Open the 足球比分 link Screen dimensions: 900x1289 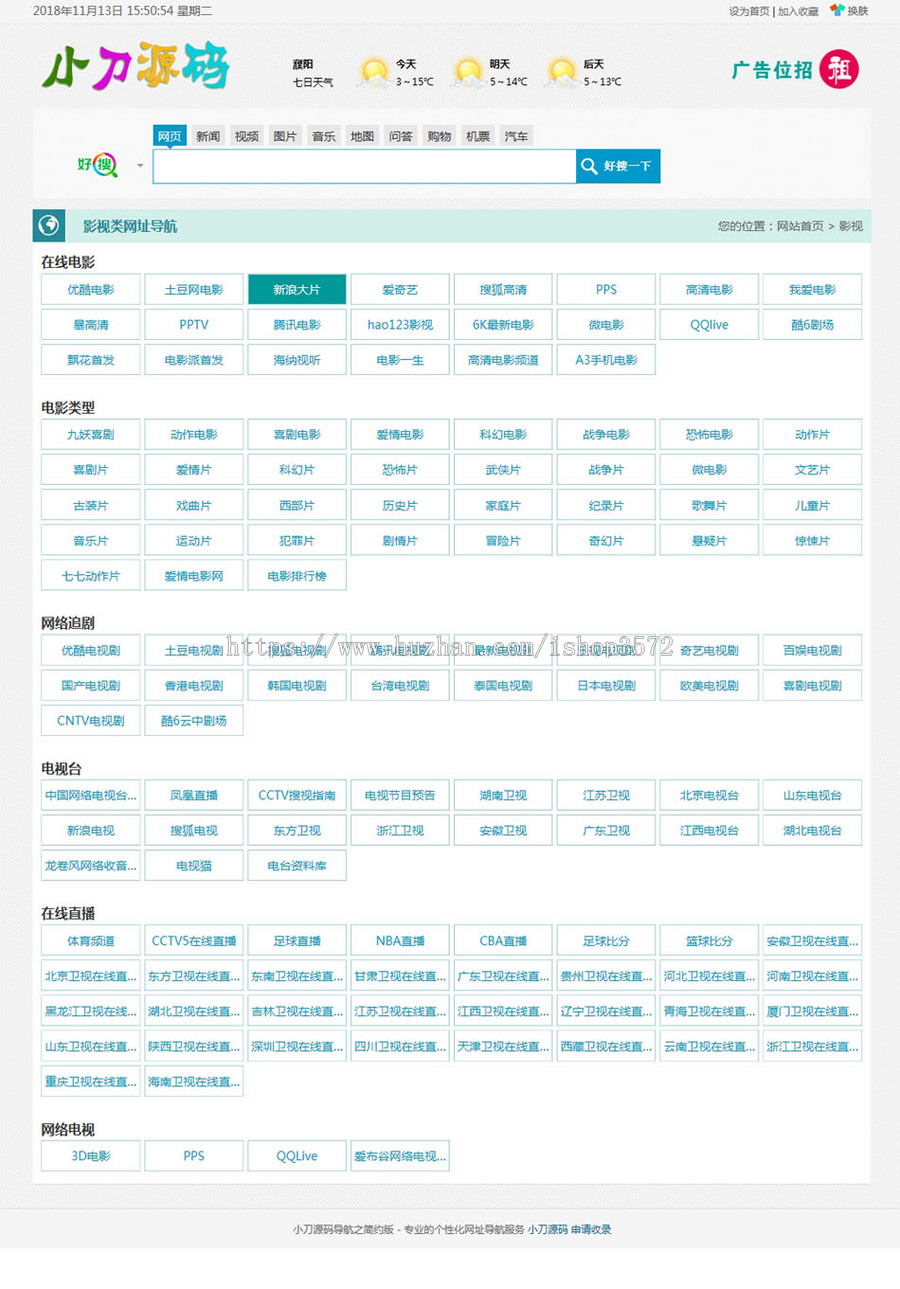click(606, 941)
